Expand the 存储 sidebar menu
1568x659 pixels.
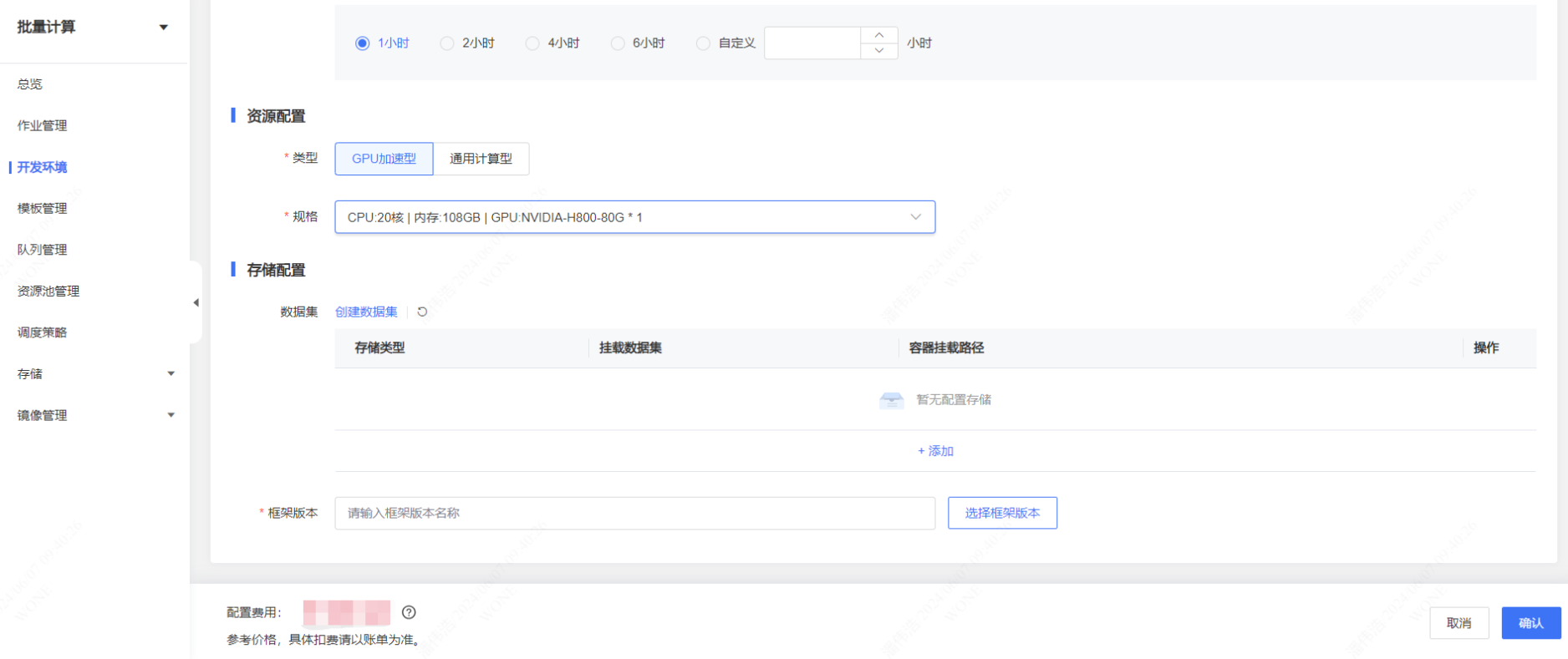(171, 373)
